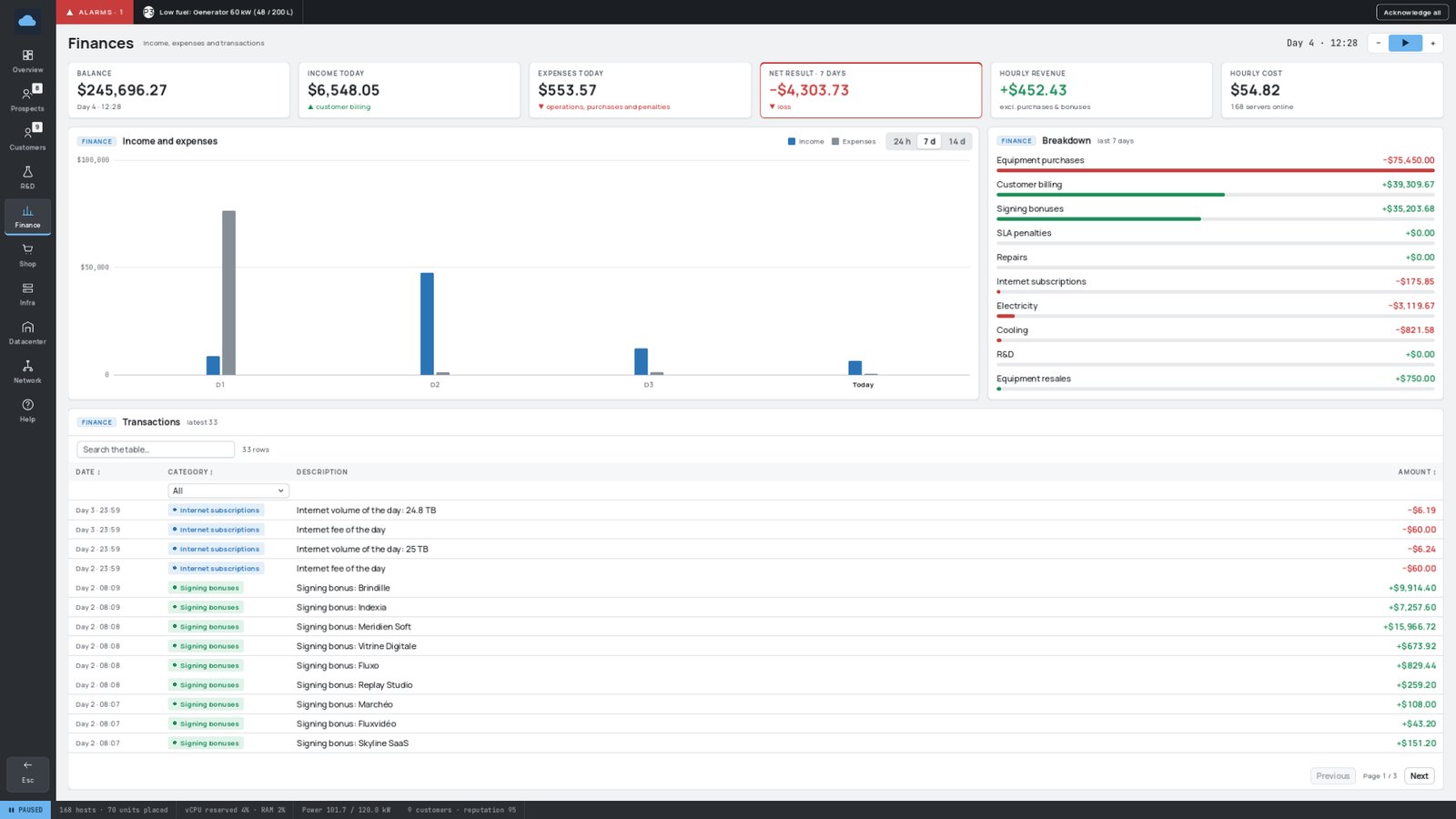Screen dimensions: 1456x819
Task: Open the Category filter dropdown
Action: tap(228, 490)
